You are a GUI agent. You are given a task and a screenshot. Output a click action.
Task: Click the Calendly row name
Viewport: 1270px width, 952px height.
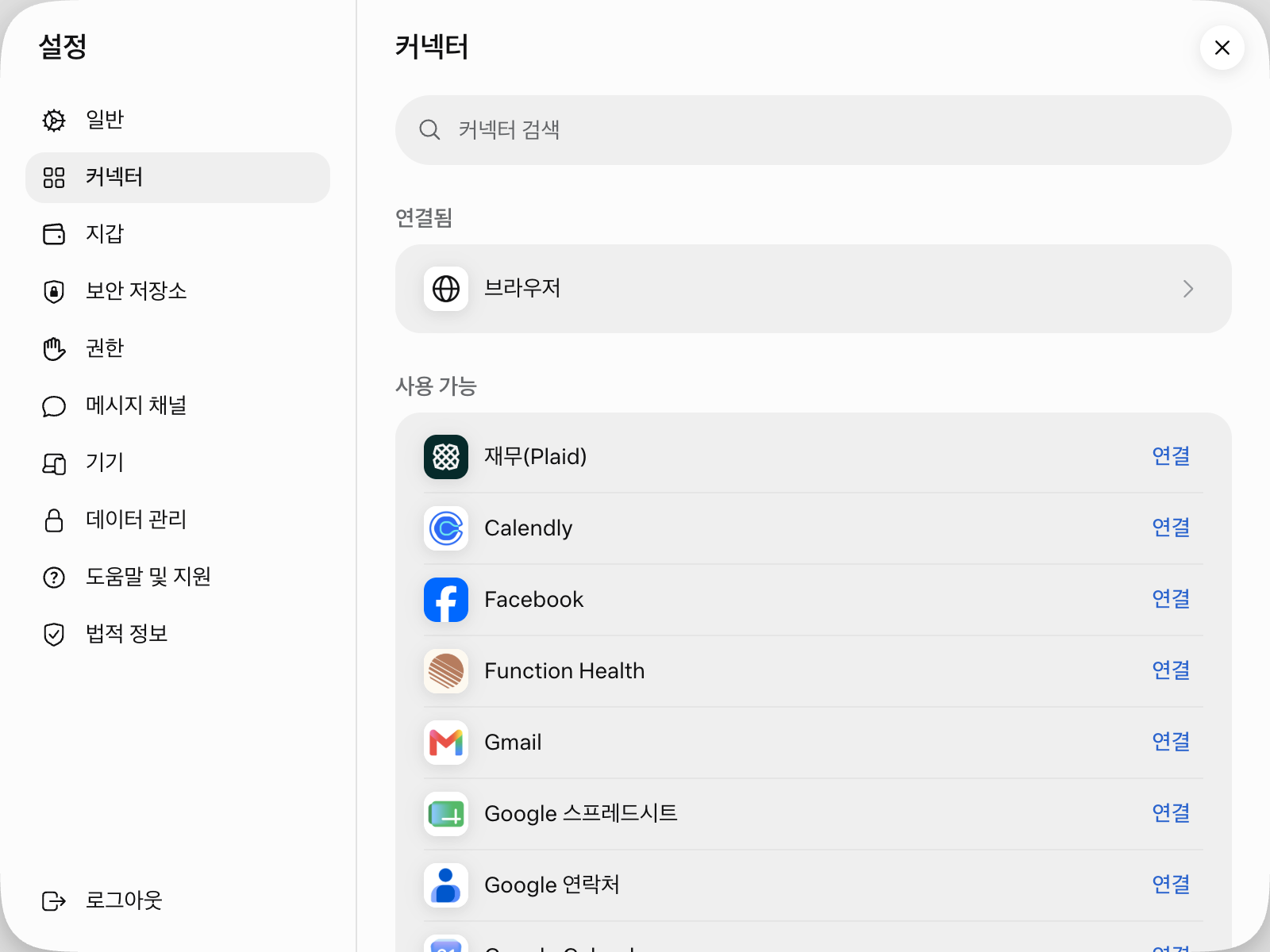click(x=529, y=528)
